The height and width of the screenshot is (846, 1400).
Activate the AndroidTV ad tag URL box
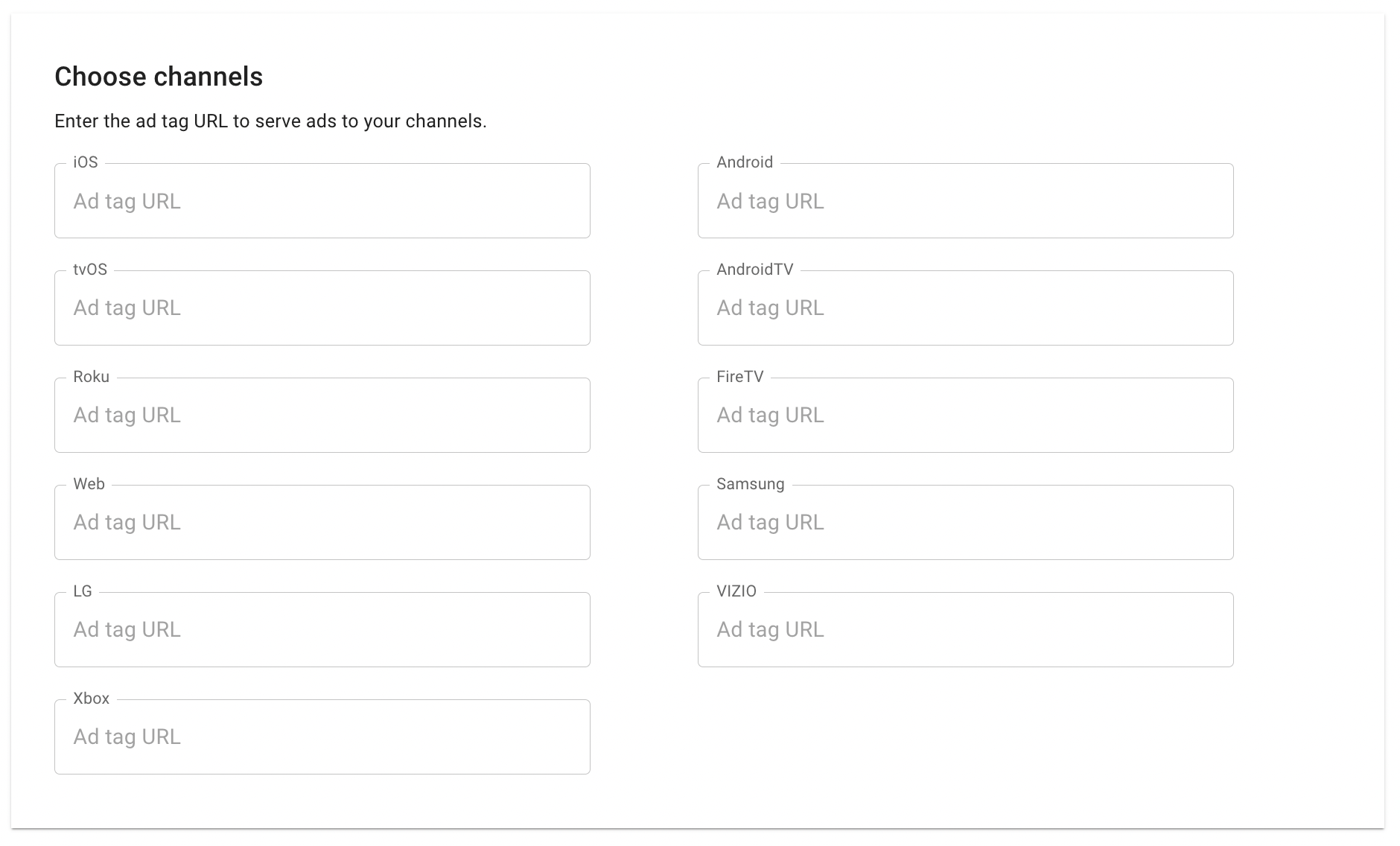pyautogui.click(x=966, y=308)
